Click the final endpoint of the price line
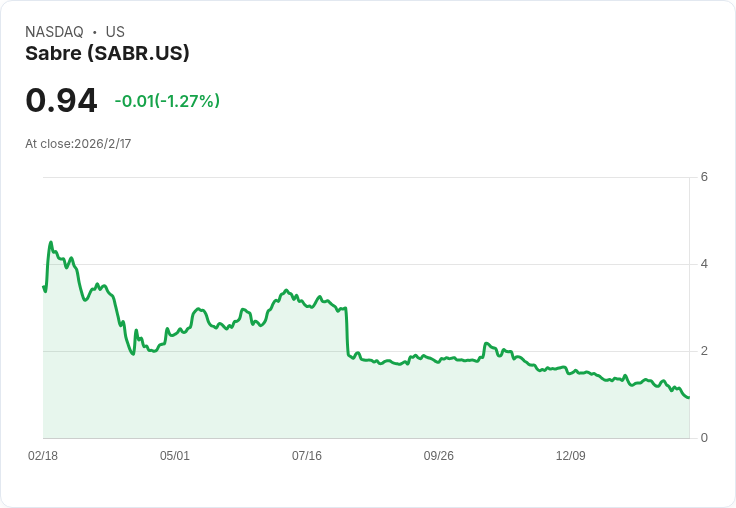 coord(688,398)
